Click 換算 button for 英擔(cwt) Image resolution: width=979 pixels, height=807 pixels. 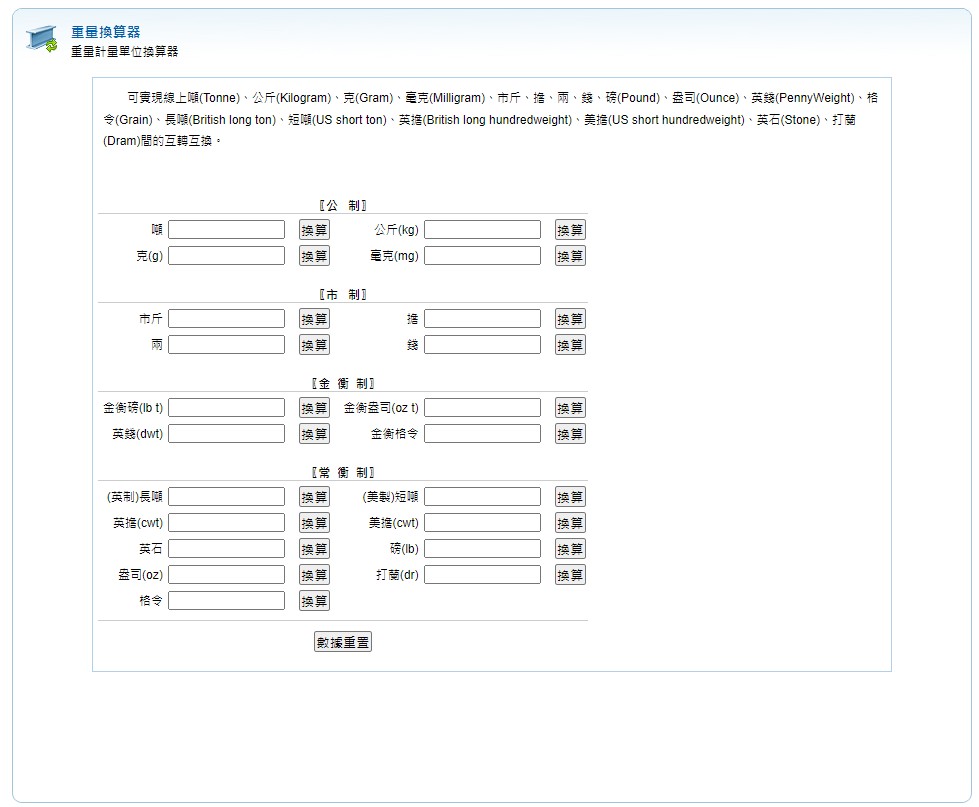(314, 523)
